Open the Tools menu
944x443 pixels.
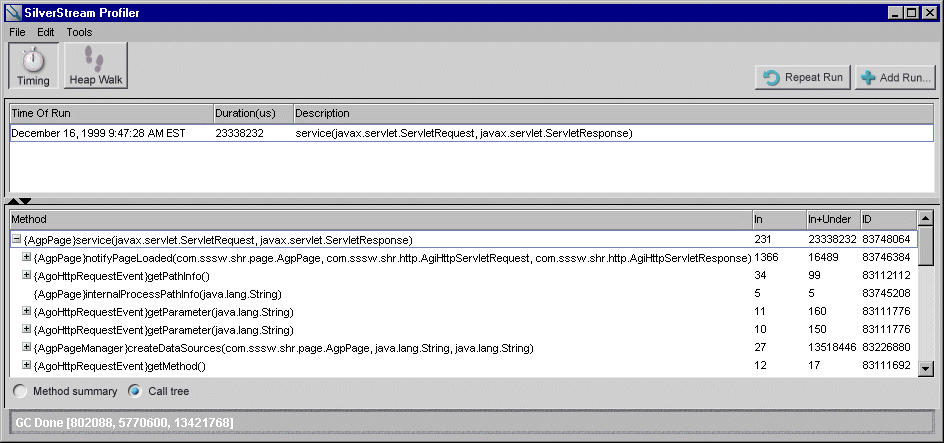[x=79, y=32]
